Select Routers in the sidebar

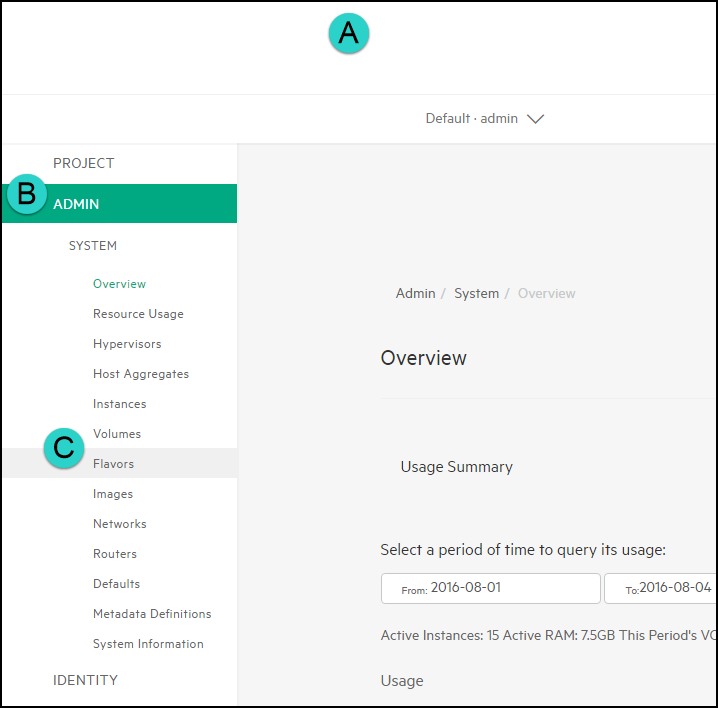(115, 554)
